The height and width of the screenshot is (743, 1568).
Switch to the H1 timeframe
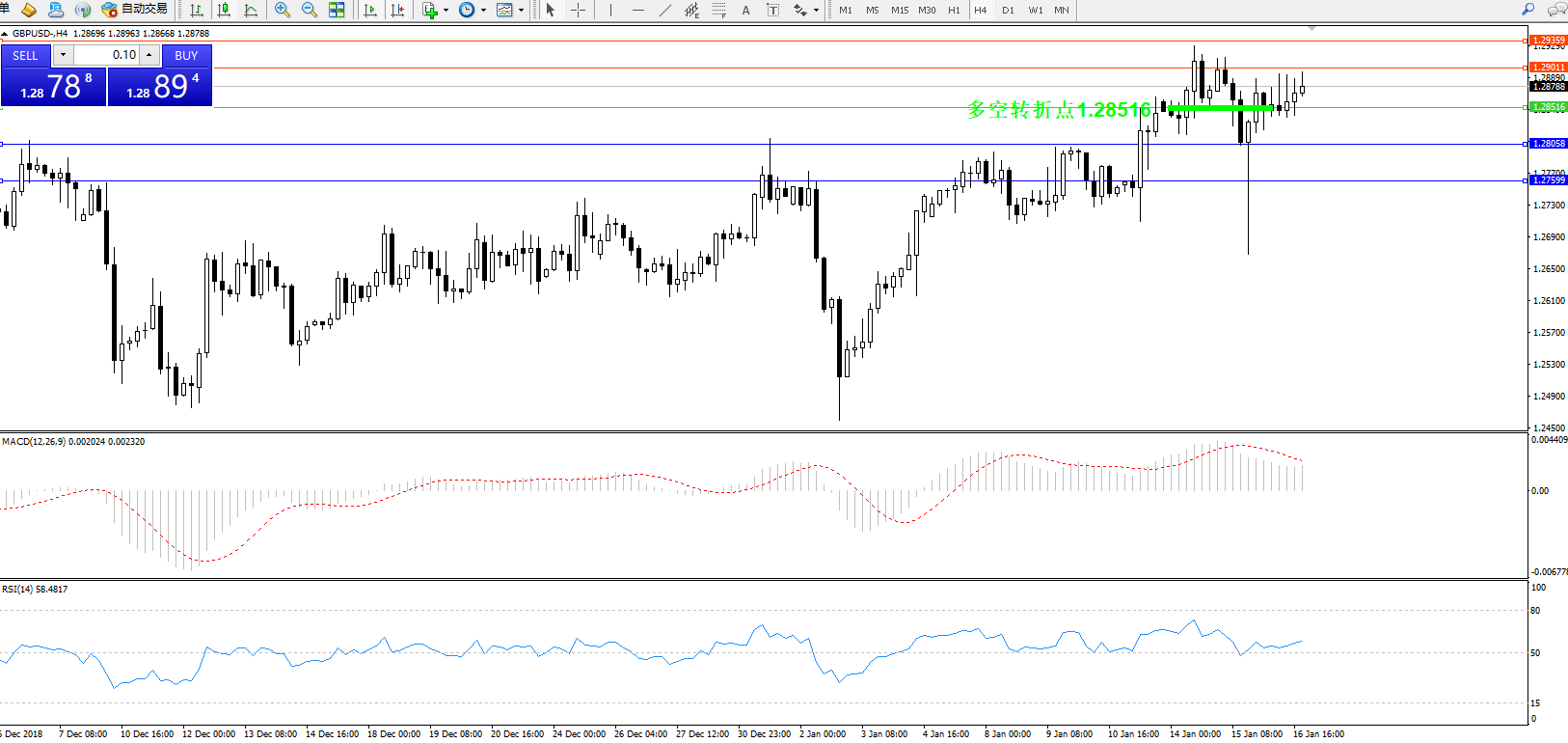[954, 10]
